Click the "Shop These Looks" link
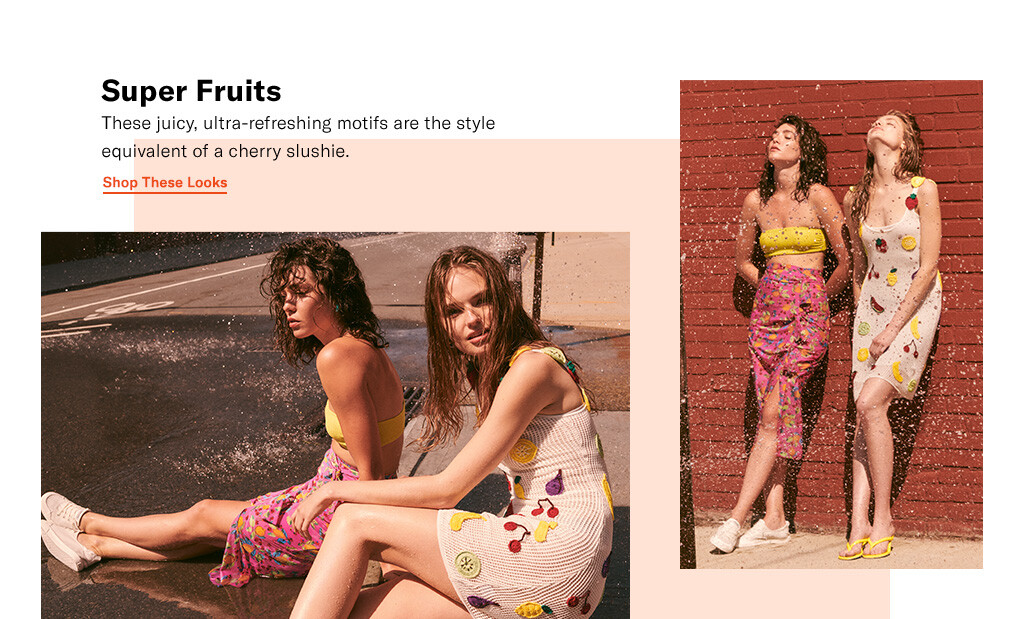 [x=165, y=183]
